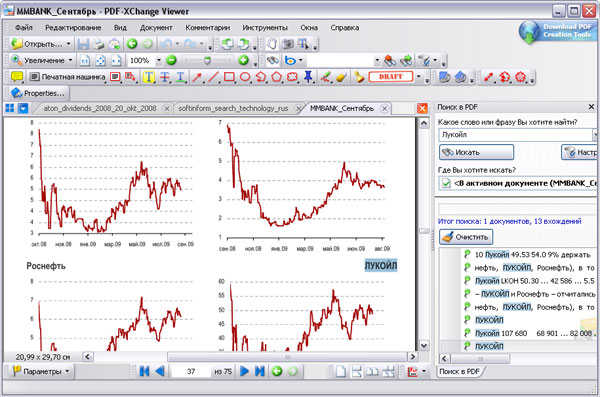Screen dimensions: 600x397
Task: Select the Rectangle tool
Action: pyautogui.click(x=229, y=77)
